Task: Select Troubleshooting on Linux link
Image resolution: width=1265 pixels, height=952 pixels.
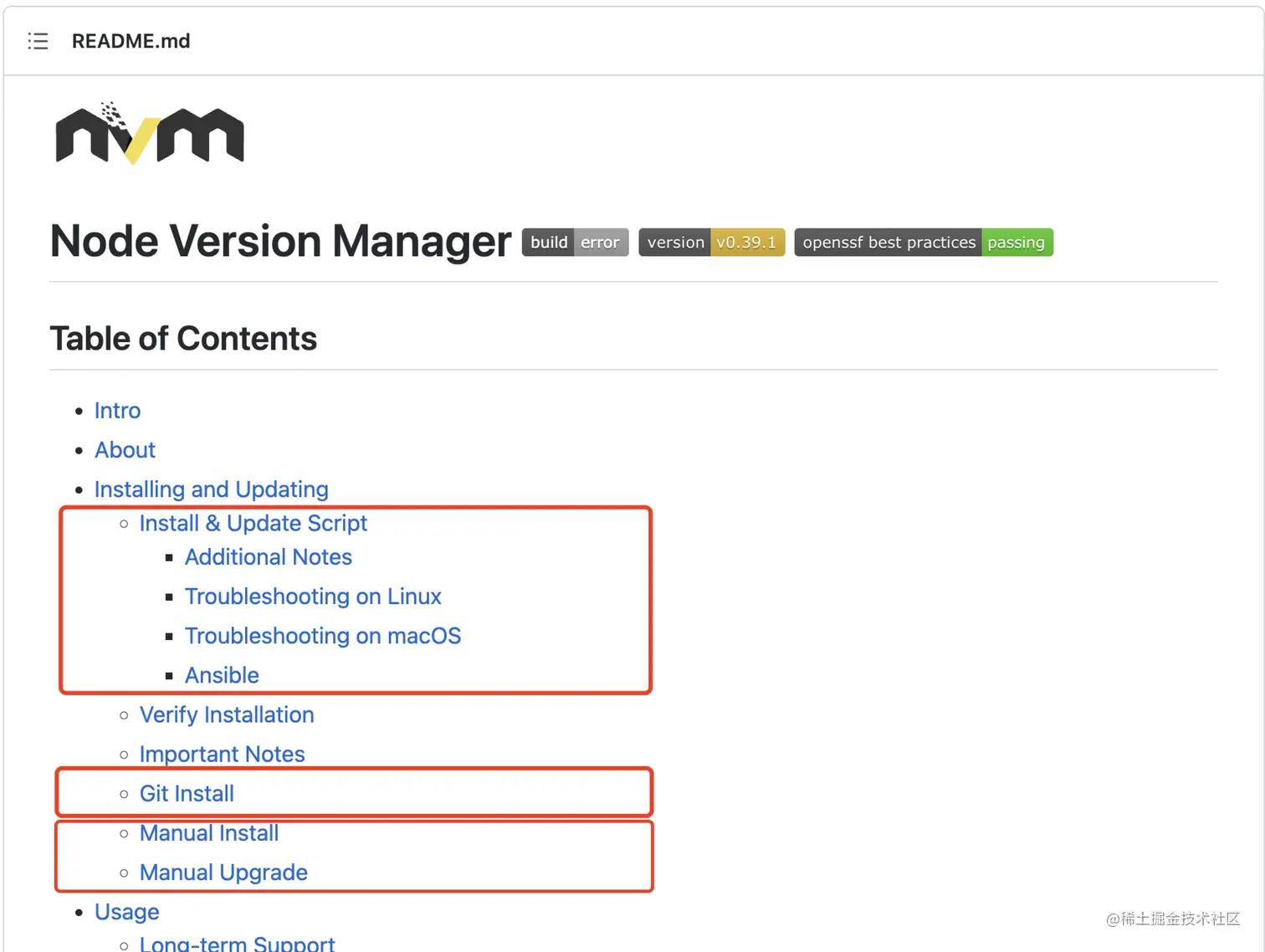Action: tap(312, 596)
